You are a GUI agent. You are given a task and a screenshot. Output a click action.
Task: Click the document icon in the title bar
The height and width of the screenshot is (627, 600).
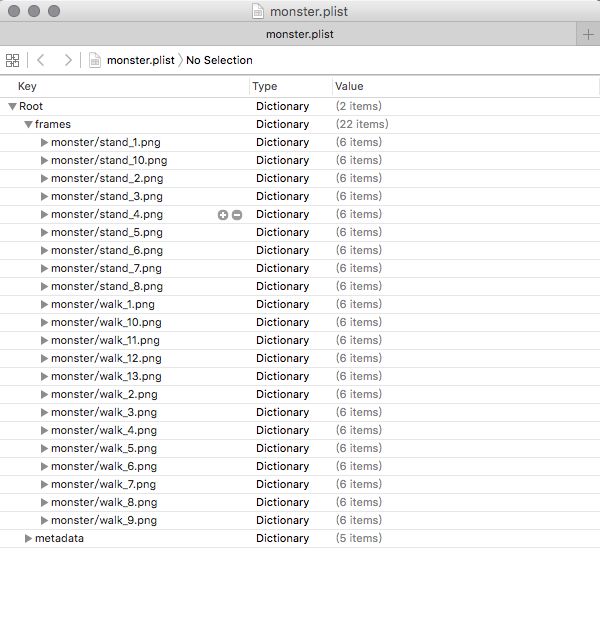258,11
